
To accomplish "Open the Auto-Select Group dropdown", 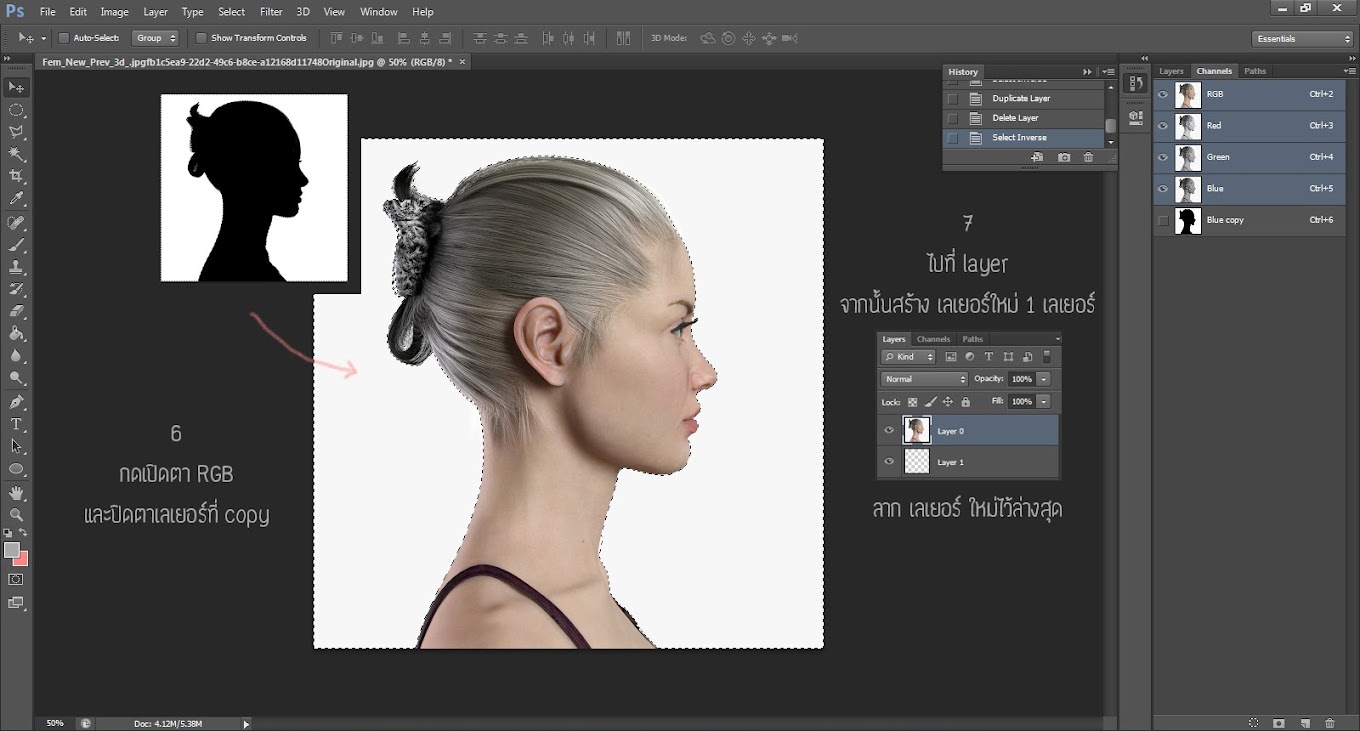I will click(156, 38).
